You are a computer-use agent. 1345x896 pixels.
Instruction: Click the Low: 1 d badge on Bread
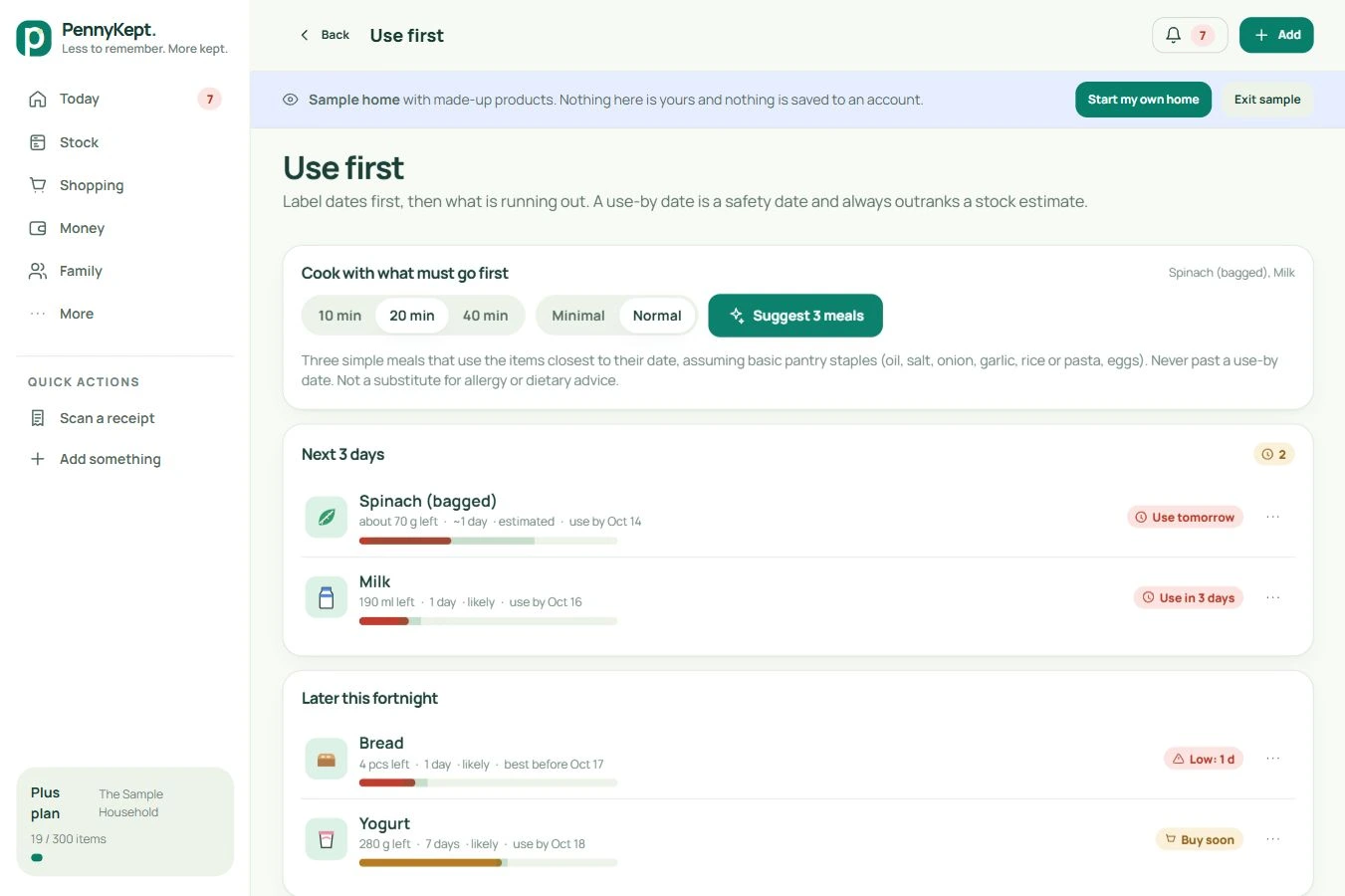tap(1204, 759)
